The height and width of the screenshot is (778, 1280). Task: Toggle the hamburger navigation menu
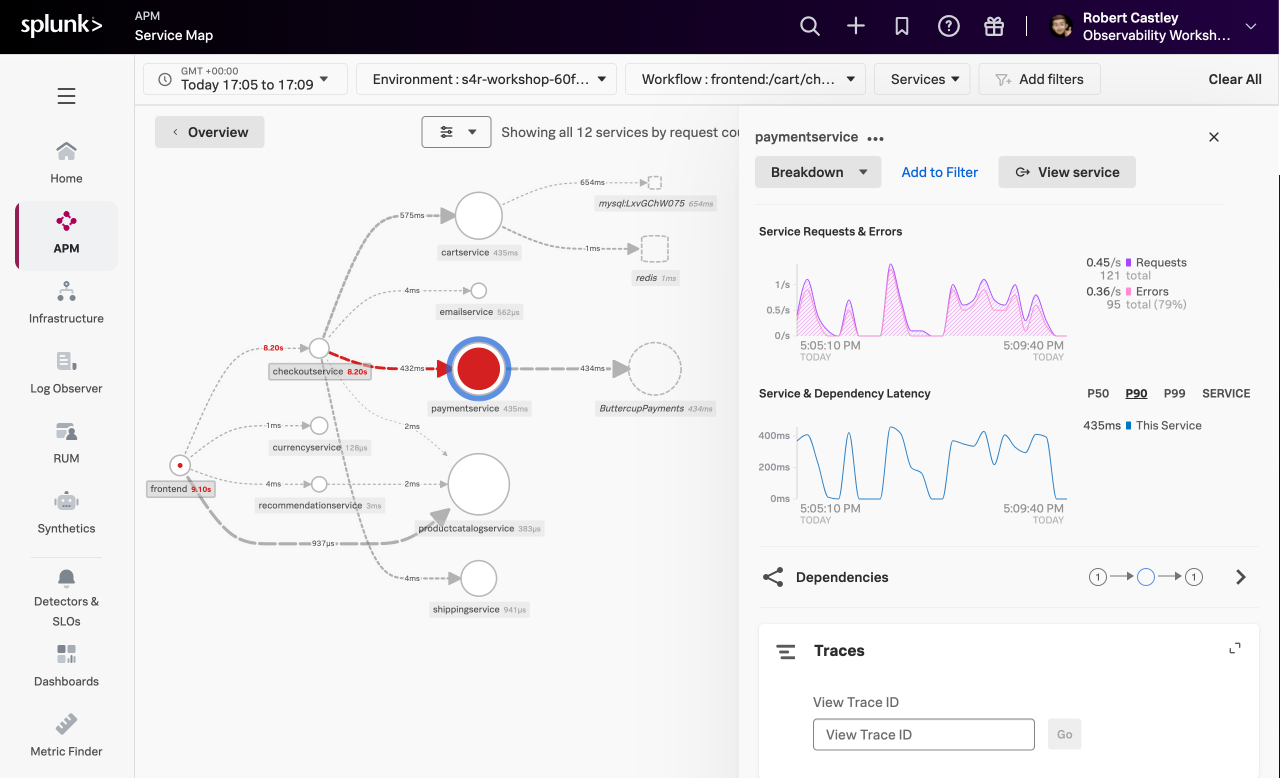[66, 96]
